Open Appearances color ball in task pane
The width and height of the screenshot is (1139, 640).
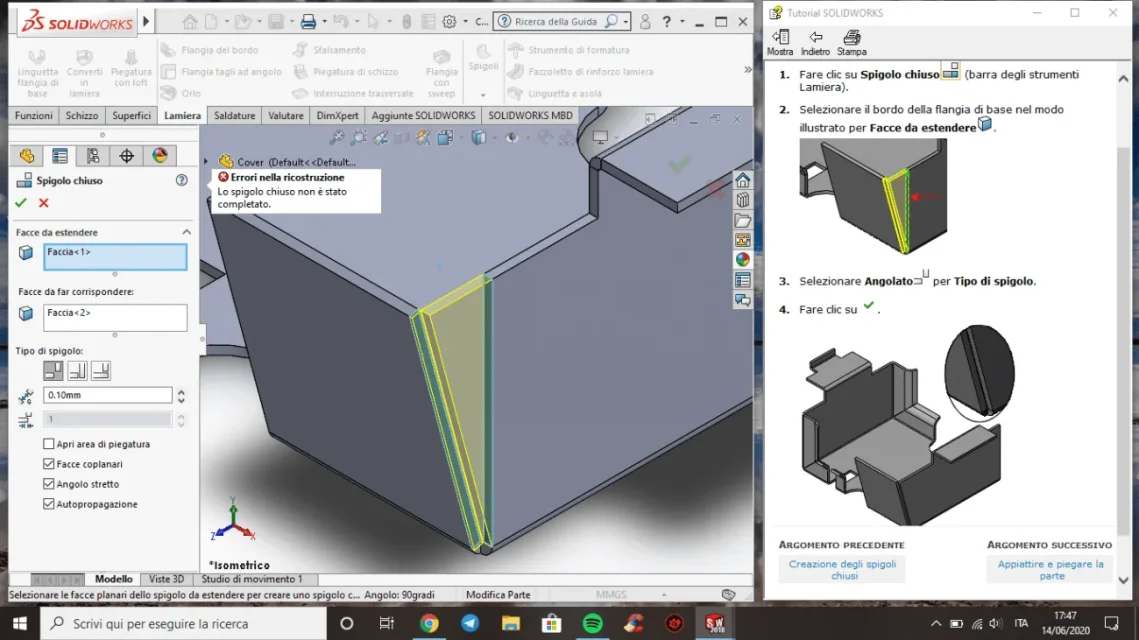point(742,259)
